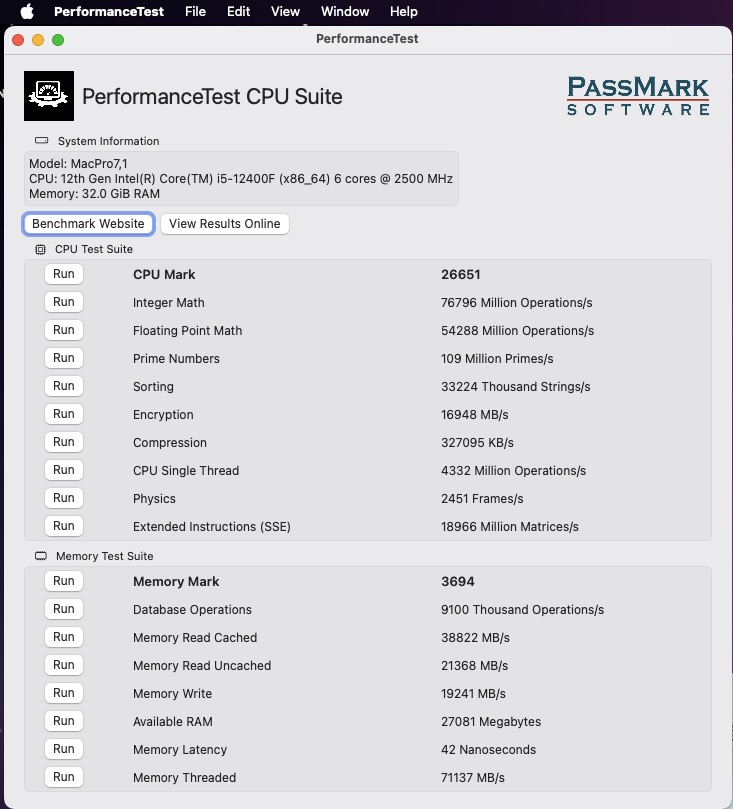The image size is (733, 809).
Task: Open the Apple menu icon
Action: [x=27, y=12]
